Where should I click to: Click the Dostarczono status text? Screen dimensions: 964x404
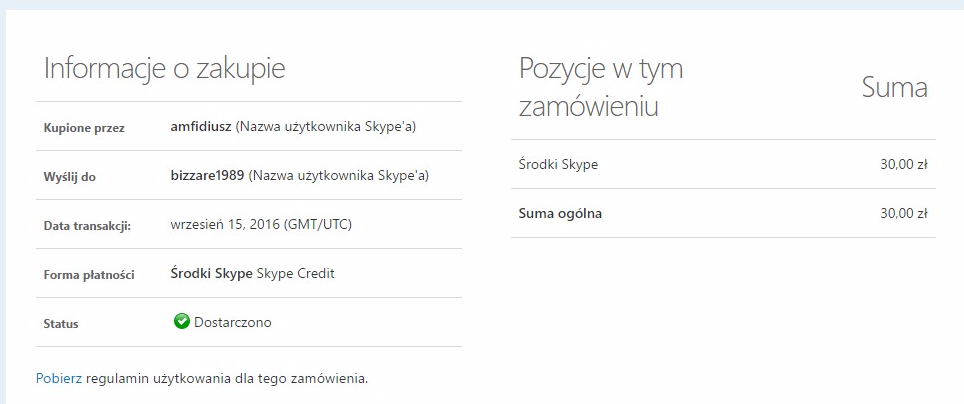pyautogui.click(x=233, y=322)
